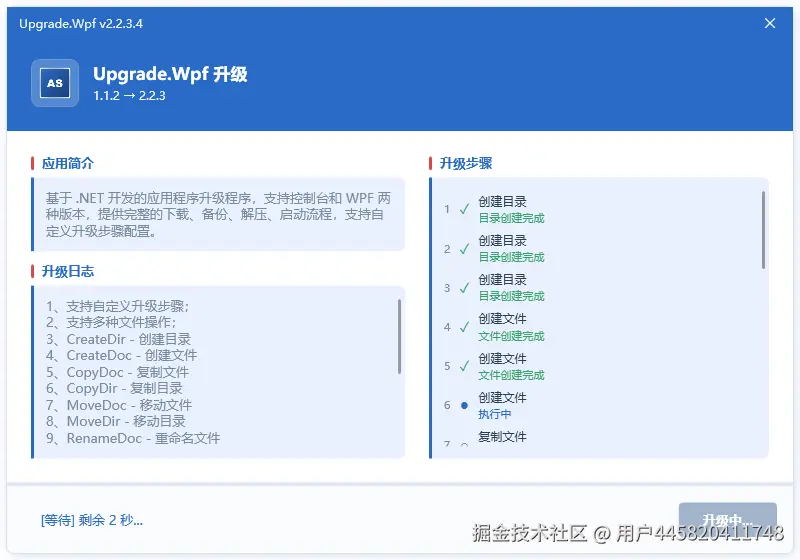Click step 1 创建目录 title
The image size is (800, 560).
point(502,201)
